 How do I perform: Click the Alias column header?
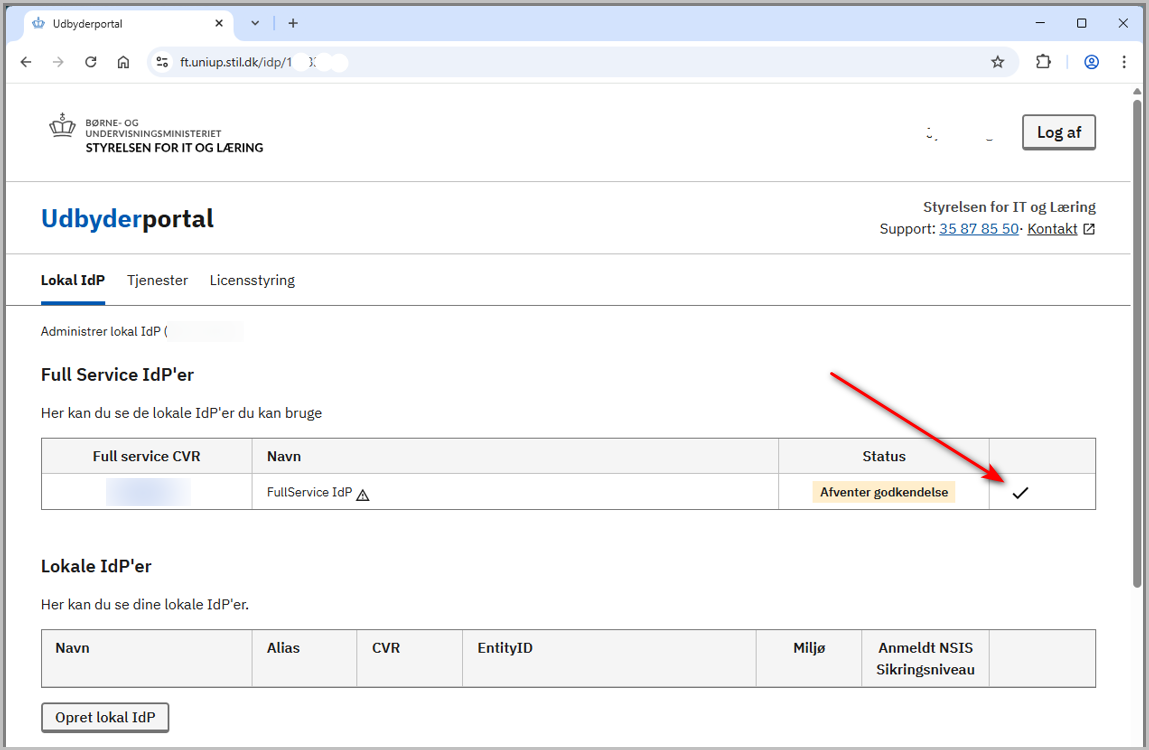click(x=304, y=658)
